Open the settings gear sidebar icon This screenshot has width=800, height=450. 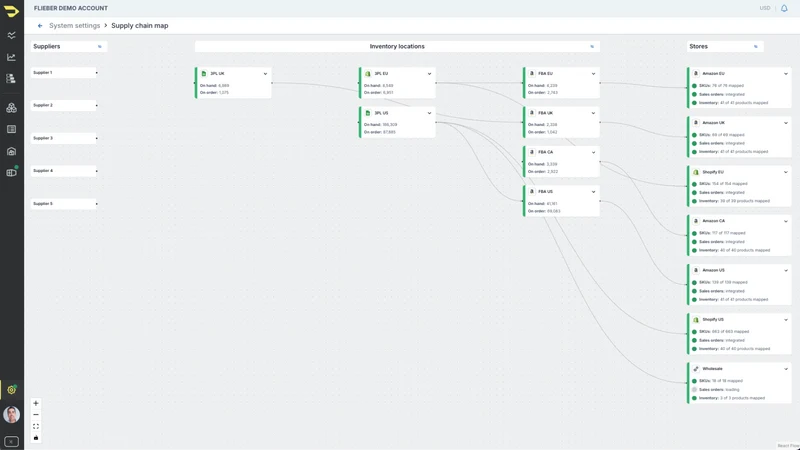[x=11, y=390]
